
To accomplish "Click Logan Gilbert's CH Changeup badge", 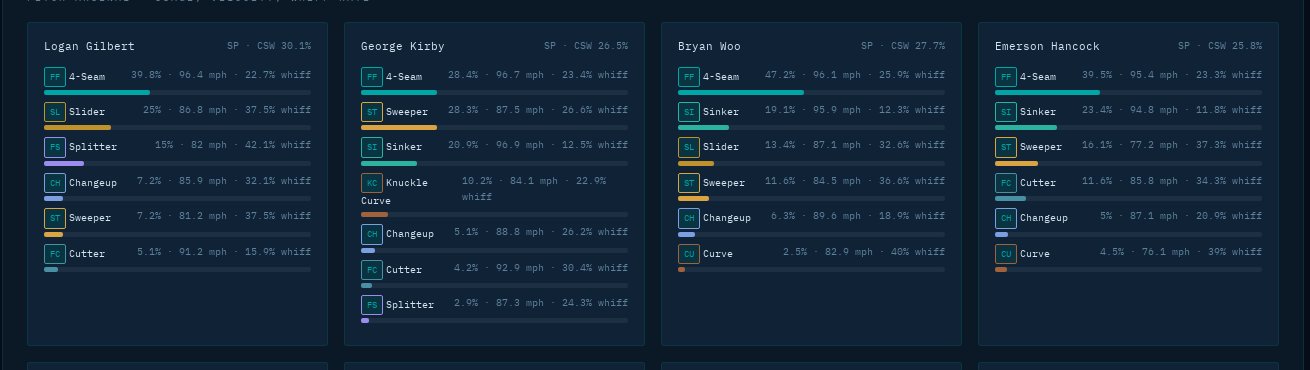I will (x=54, y=183).
